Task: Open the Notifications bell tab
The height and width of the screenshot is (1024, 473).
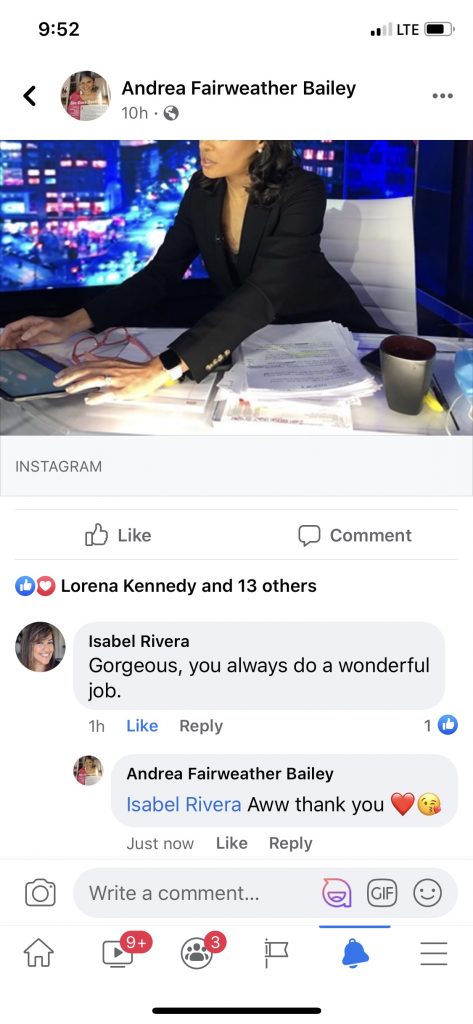Action: pyautogui.click(x=355, y=954)
